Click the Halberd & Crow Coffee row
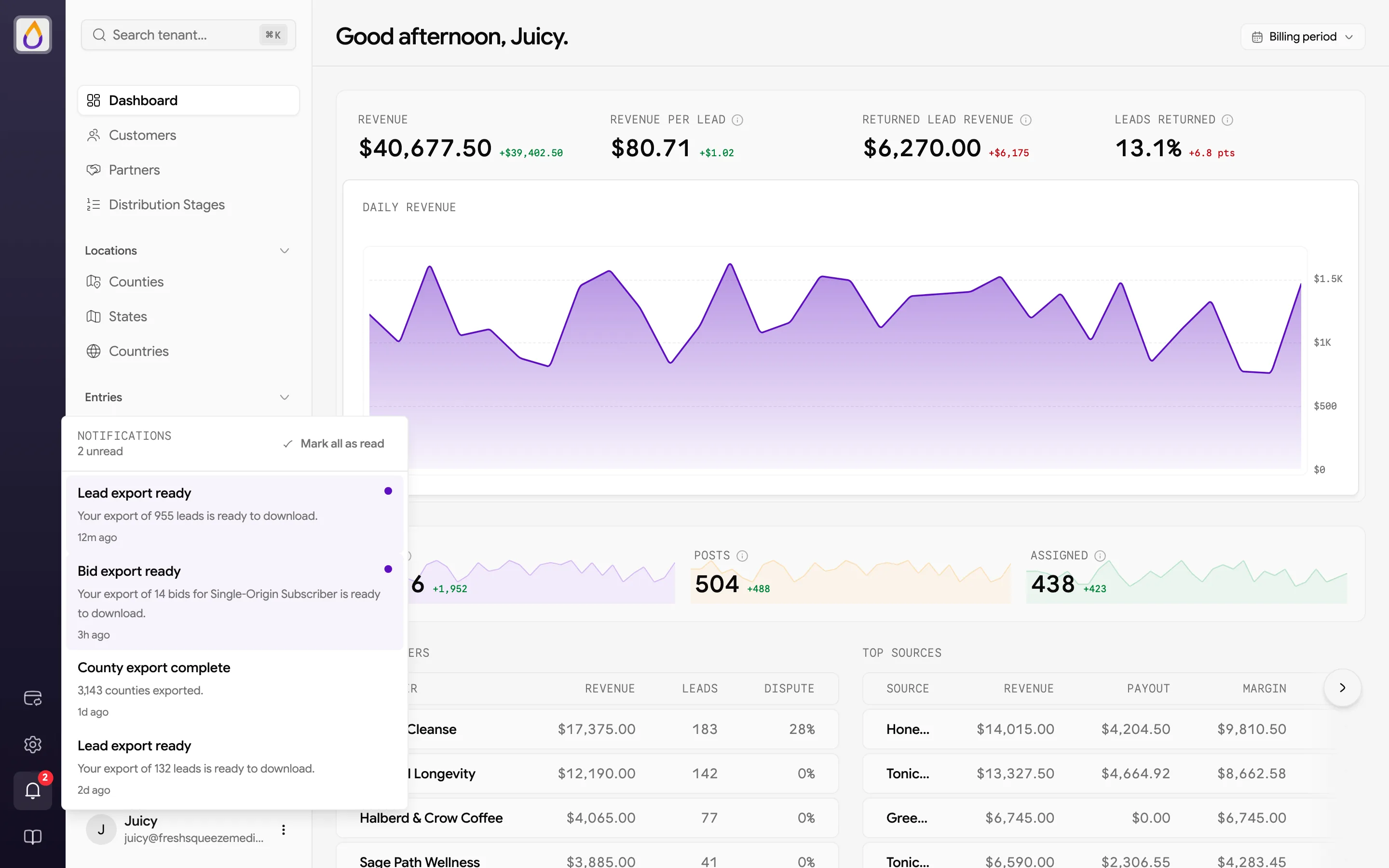This screenshot has width=1389, height=868. coord(587,817)
